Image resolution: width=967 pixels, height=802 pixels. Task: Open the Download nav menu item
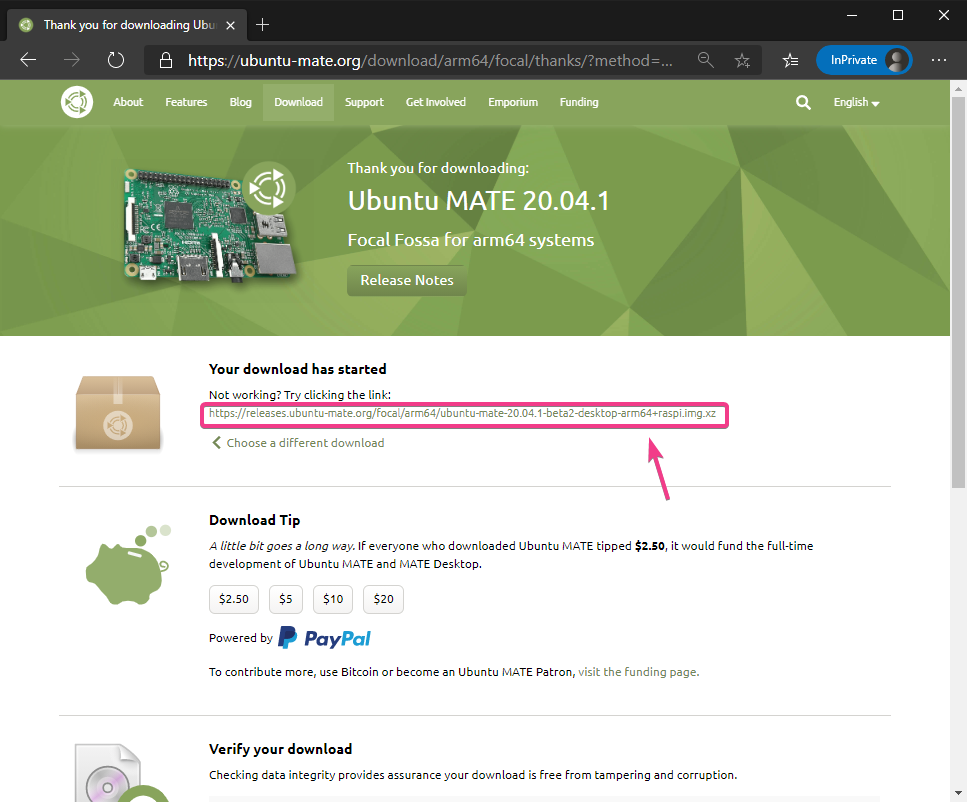coord(298,102)
